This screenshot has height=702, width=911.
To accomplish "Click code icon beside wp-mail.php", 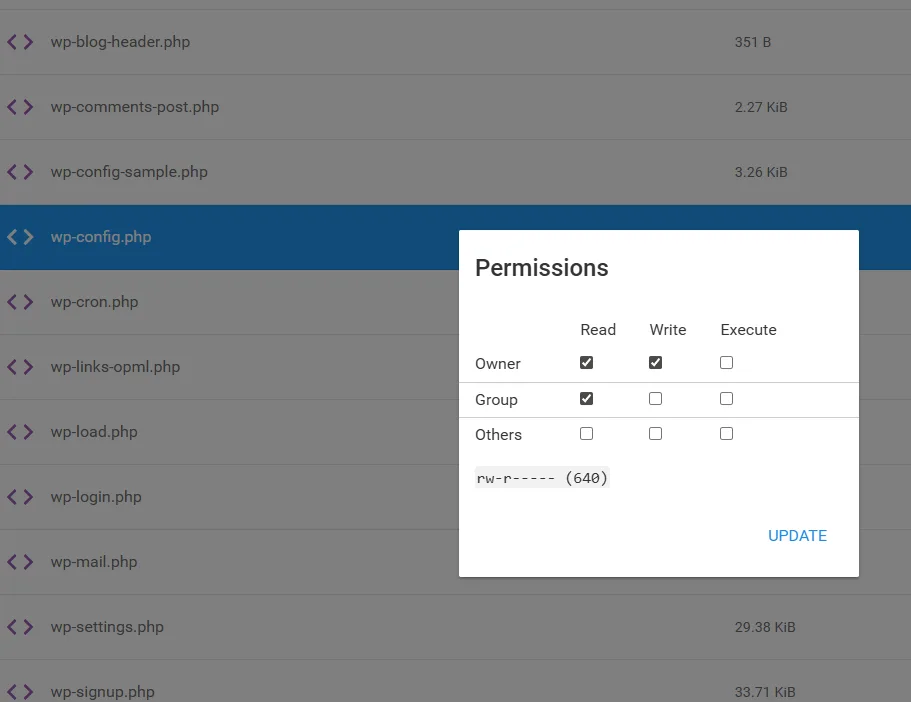I will (20, 563).
